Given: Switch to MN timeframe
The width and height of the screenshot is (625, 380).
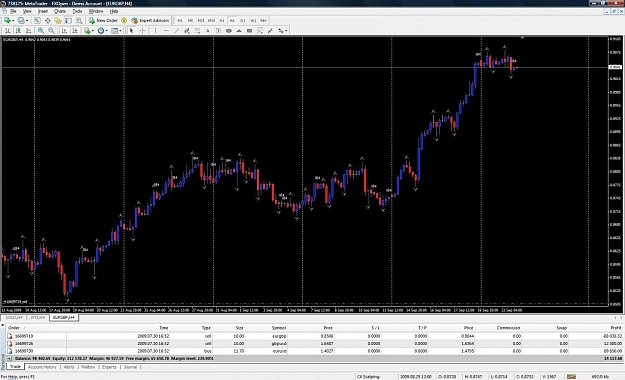Looking at the screenshot, I should (263, 20).
